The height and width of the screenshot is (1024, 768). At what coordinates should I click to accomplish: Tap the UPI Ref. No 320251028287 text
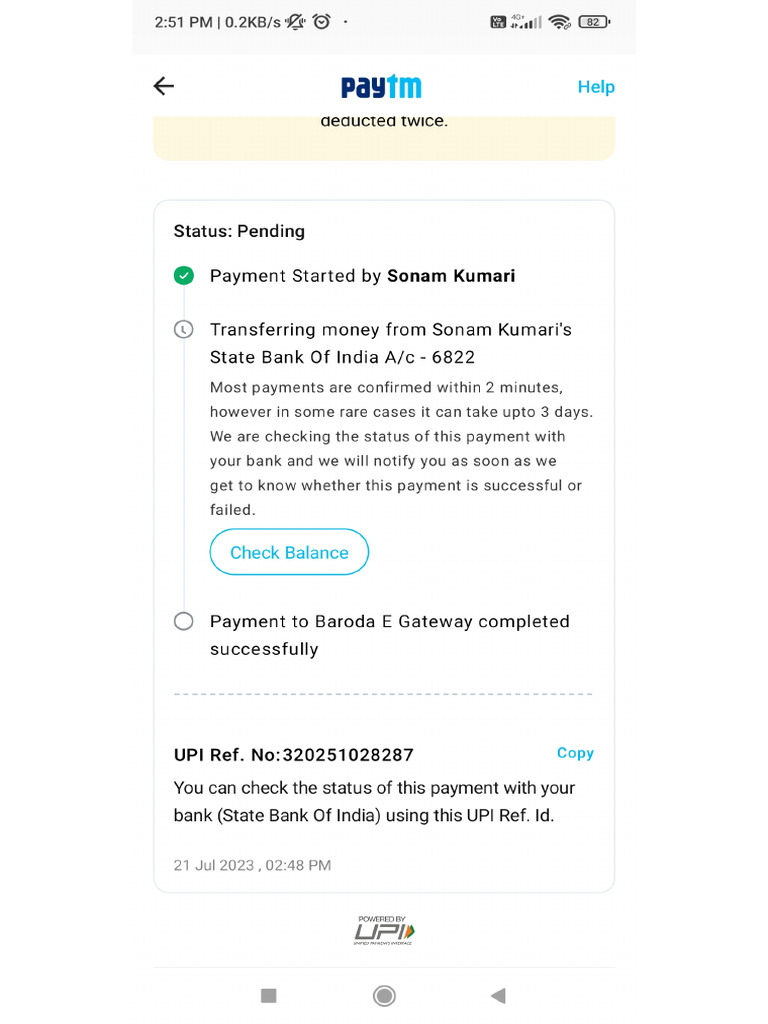[294, 755]
